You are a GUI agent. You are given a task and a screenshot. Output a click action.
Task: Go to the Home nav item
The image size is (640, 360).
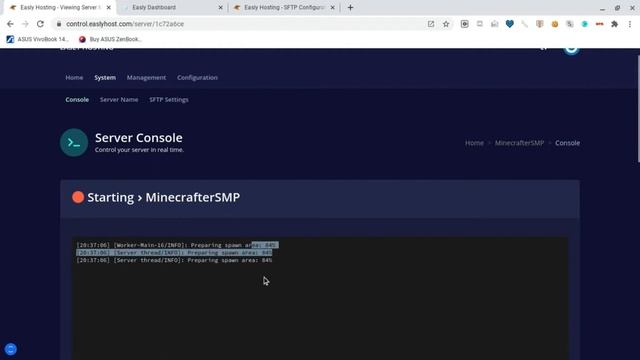74,78
